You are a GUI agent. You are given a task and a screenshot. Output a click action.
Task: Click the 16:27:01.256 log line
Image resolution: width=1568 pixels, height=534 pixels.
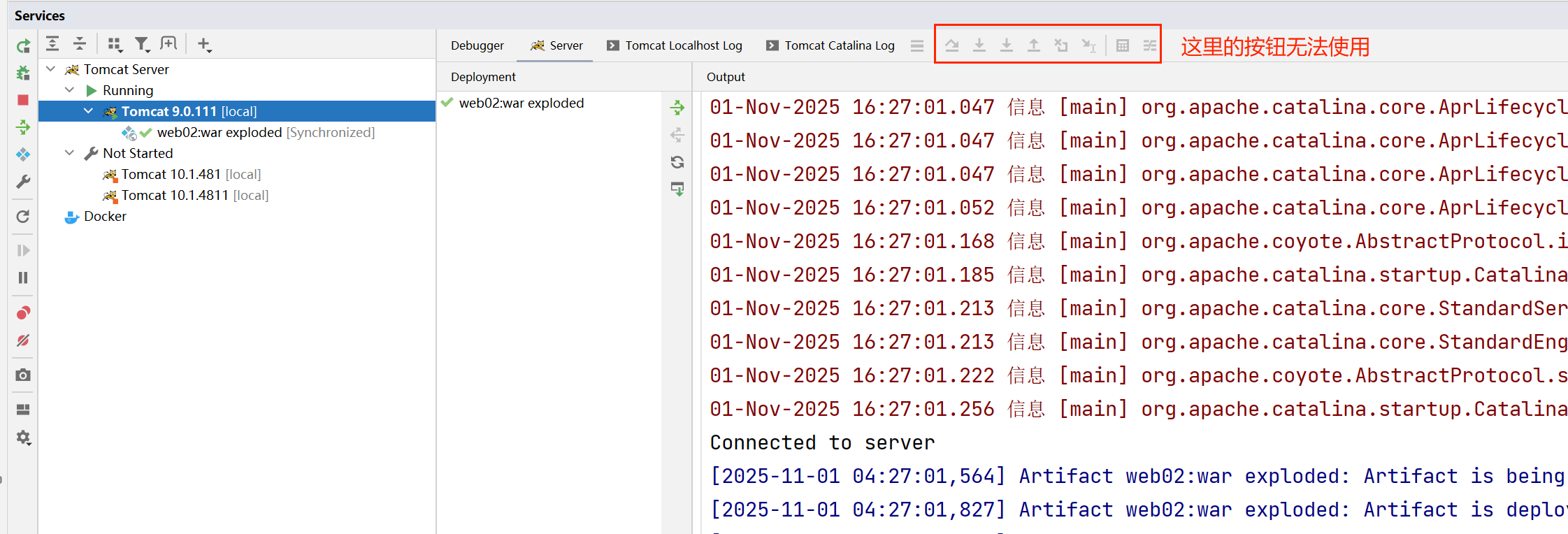[x=1139, y=409]
